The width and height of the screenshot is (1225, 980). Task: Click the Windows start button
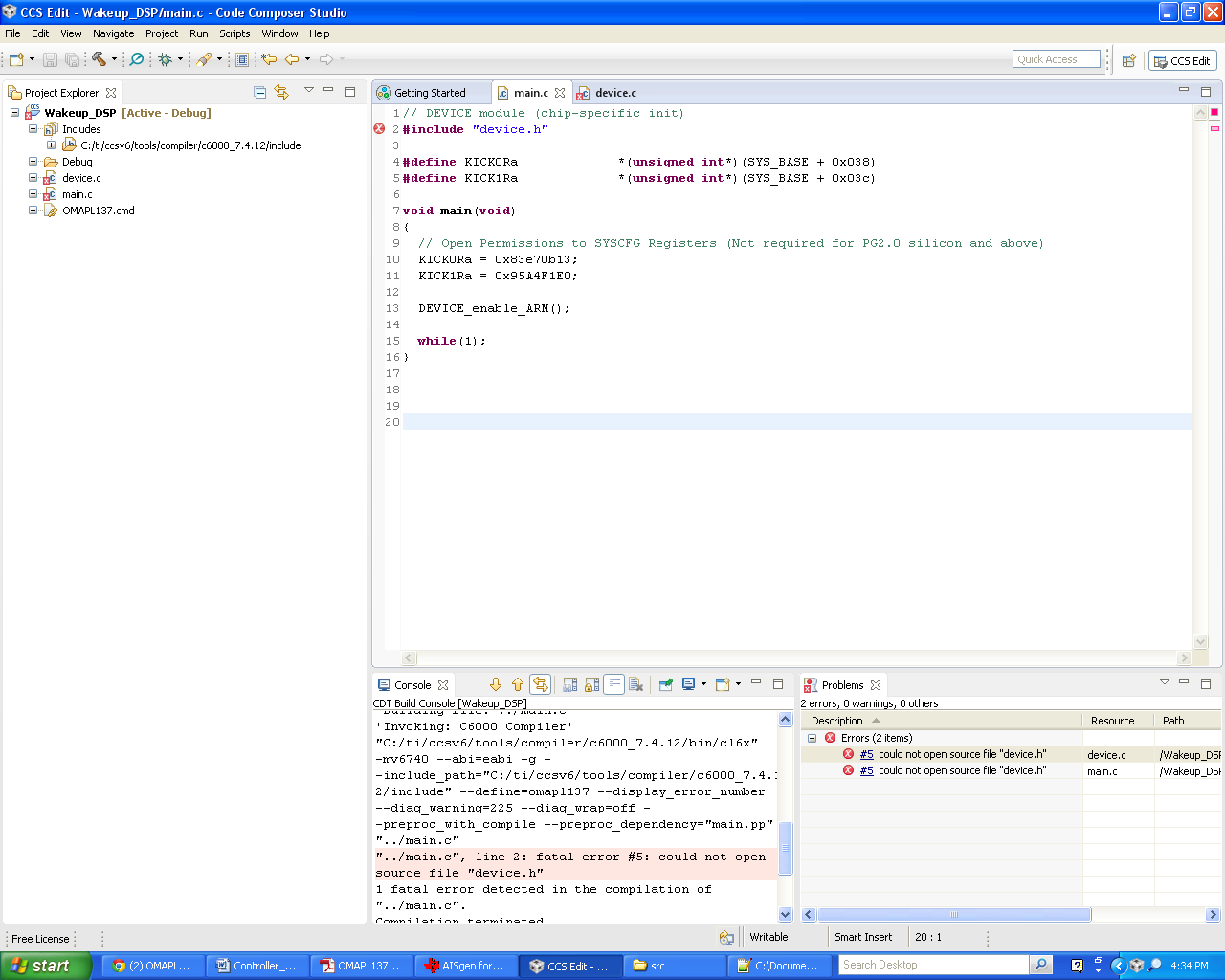pos(45,966)
